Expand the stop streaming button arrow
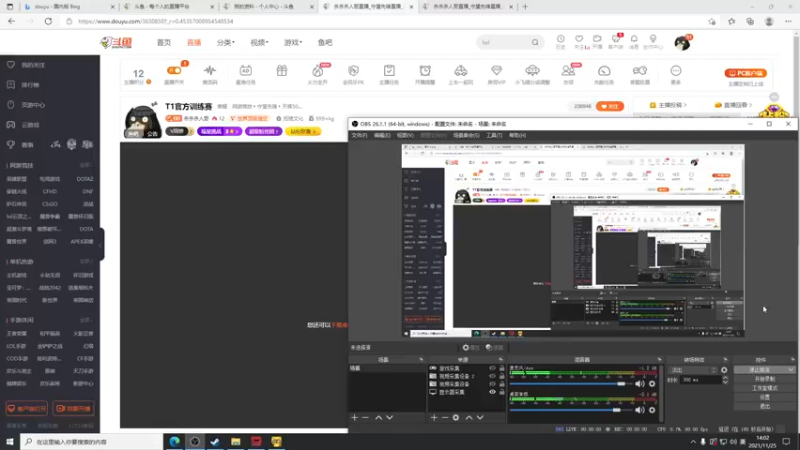Image resolution: width=800 pixels, height=450 pixels. pos(790,369)
